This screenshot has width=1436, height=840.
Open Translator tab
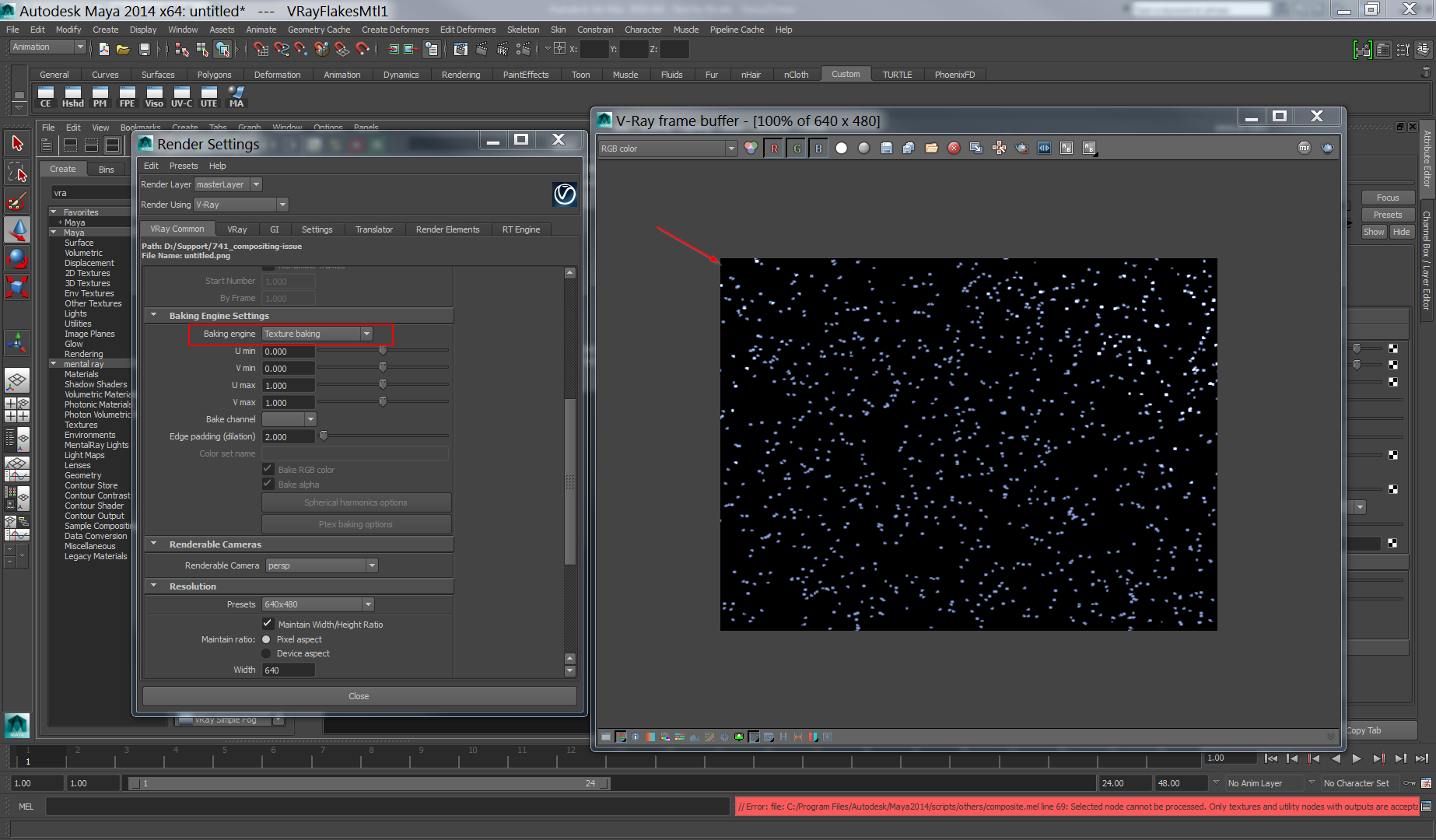point(373,229)
